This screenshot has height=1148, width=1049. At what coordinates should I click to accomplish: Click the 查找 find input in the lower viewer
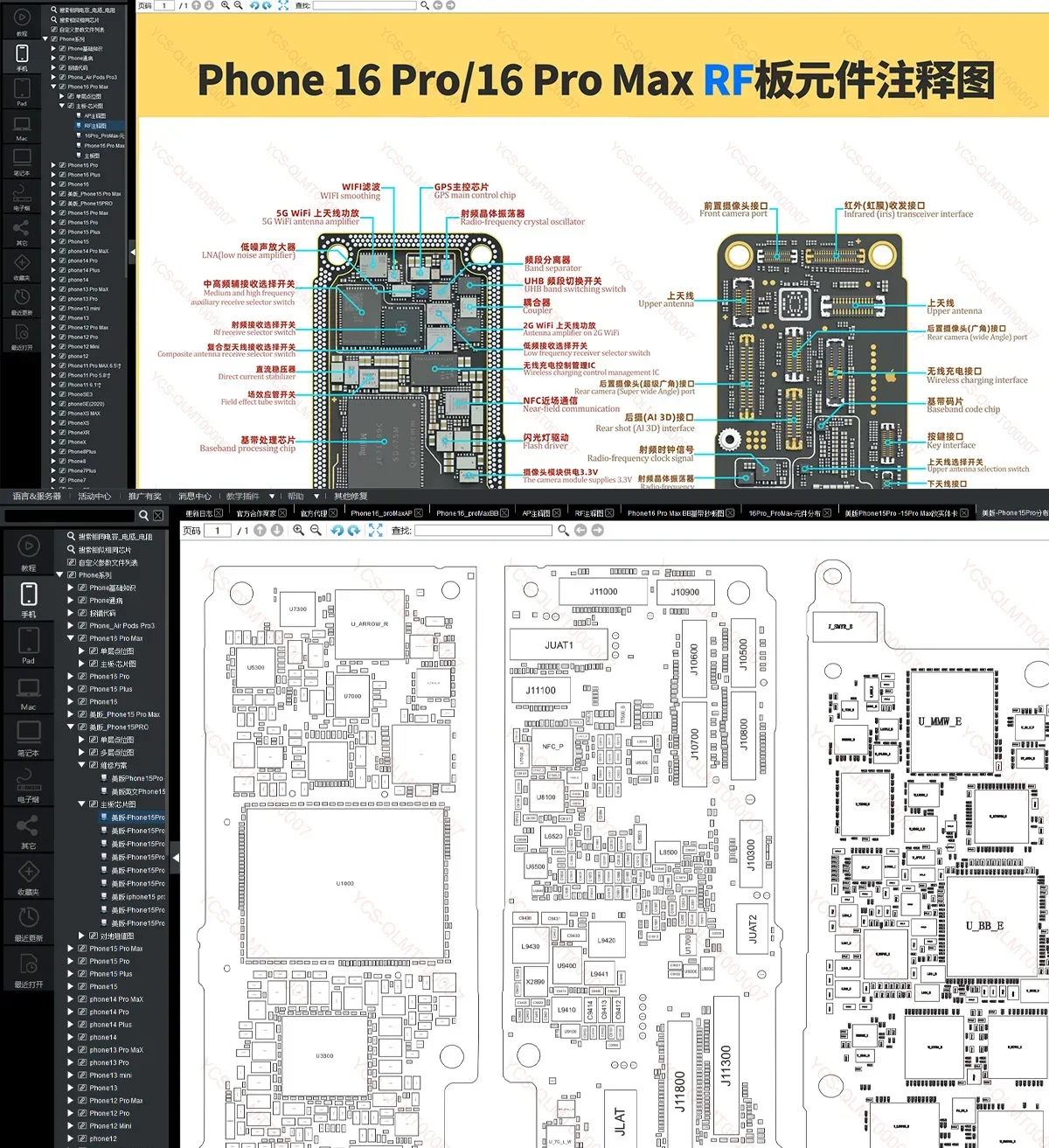(x=483, y=531)
